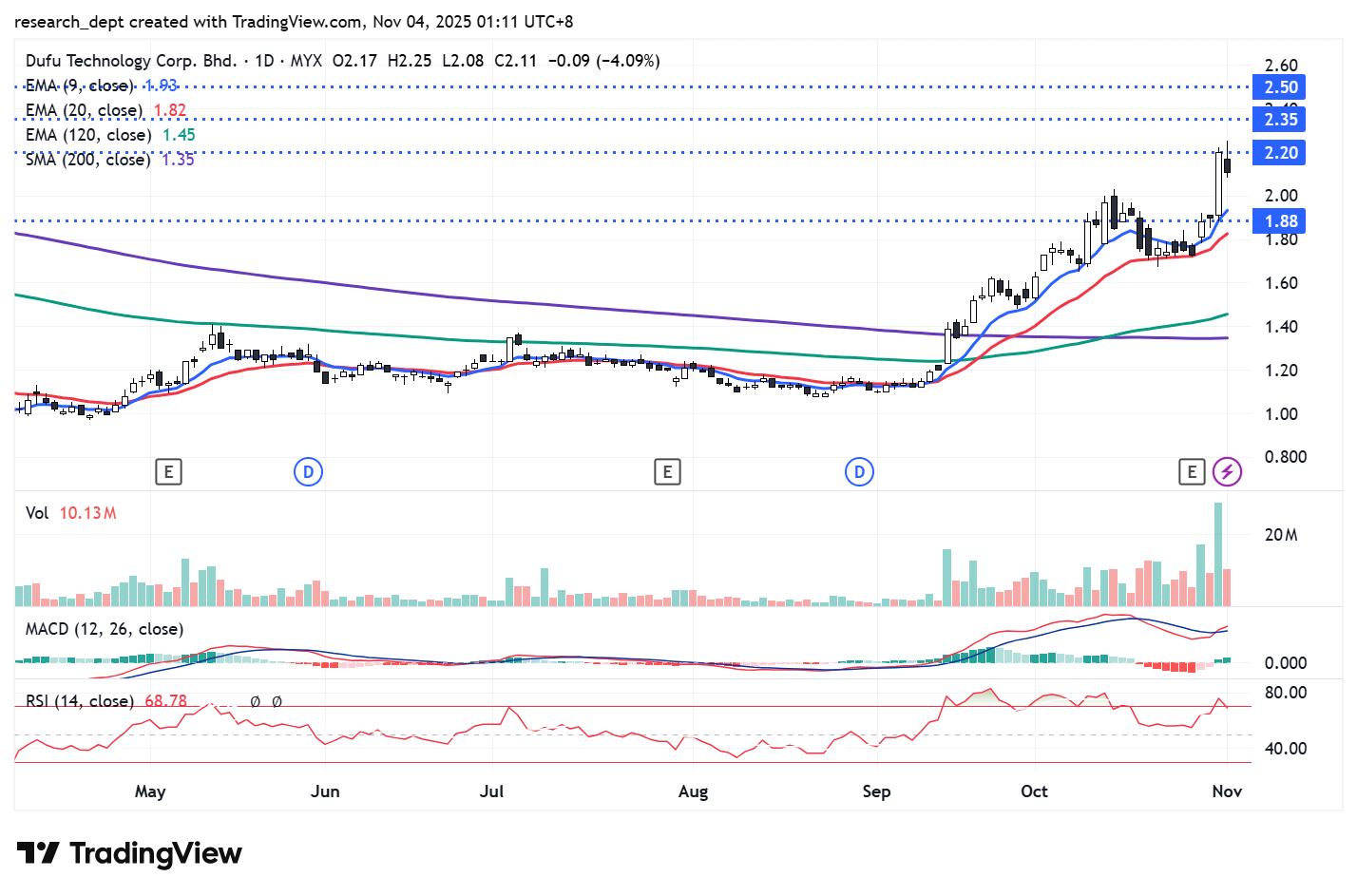Expand the RSI (14, close) legend
Screen dimensions: 1357x896
pyautogui.click(x=80, y=700)
